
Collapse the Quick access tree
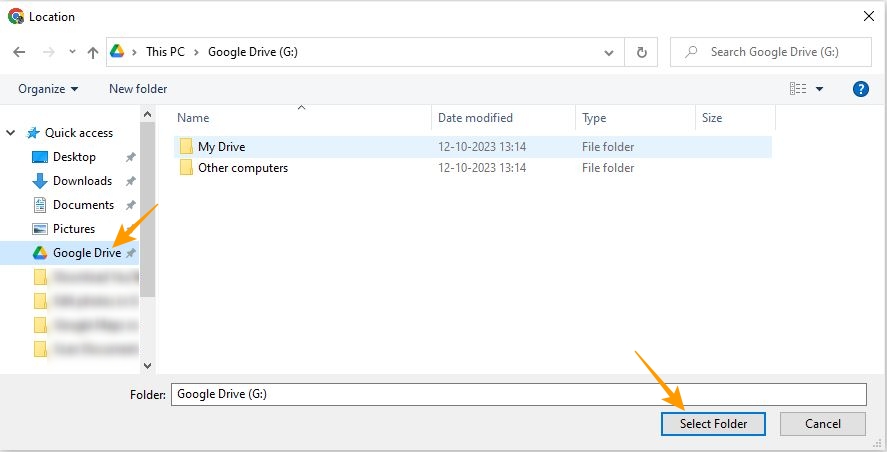pos(10,133)
